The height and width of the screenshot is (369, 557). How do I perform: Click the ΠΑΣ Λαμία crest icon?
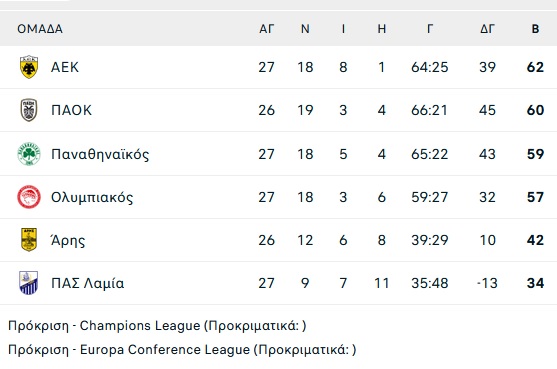[29, 283]
